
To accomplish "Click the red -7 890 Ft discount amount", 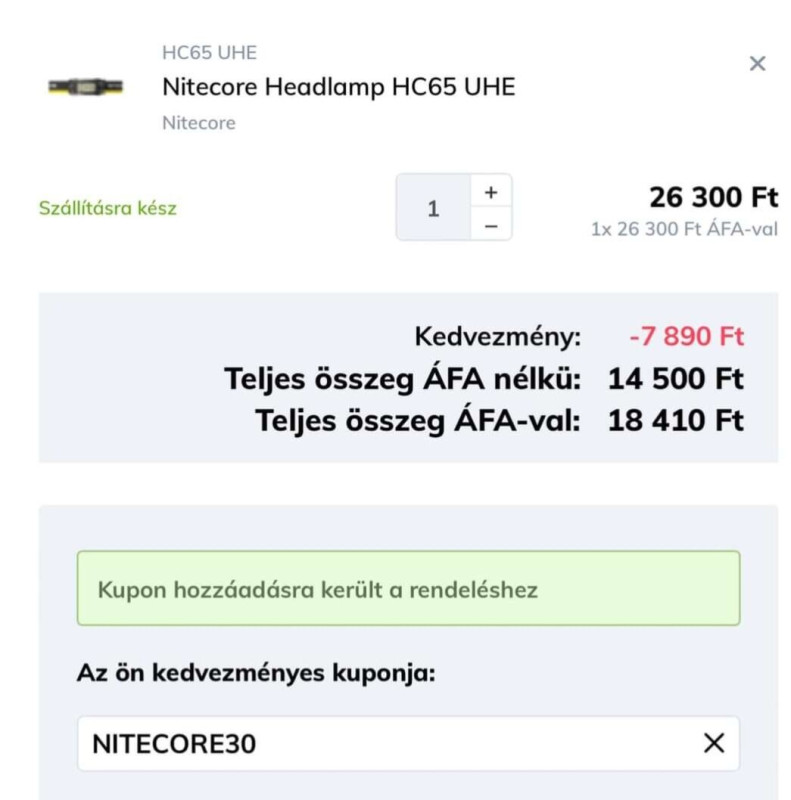I will coord(686,336).
